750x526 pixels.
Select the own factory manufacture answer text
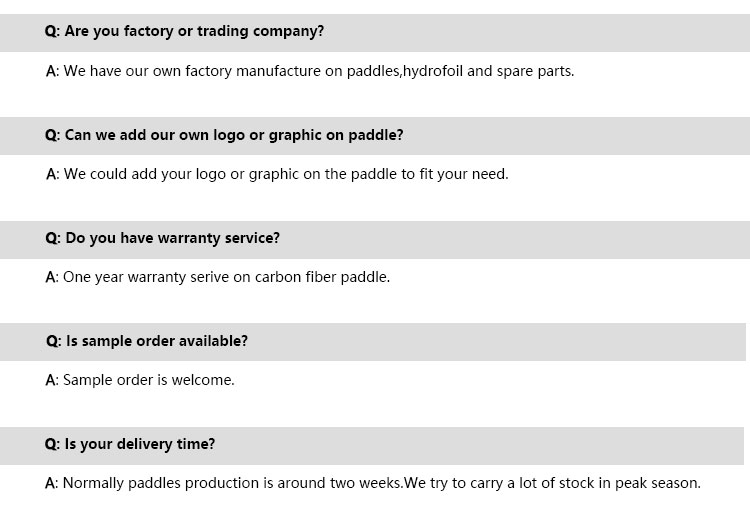[x=310, y=71]
